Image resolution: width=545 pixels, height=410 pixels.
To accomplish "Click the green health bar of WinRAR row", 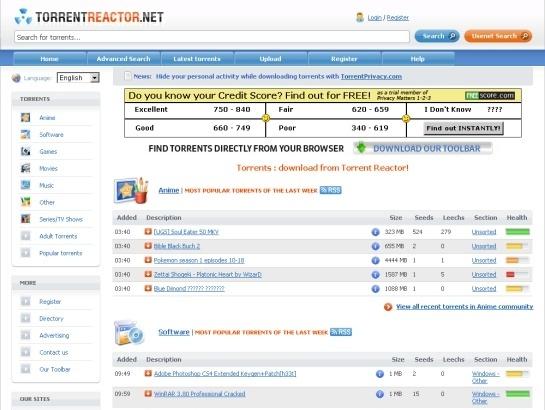I will [x=518, y=394].
